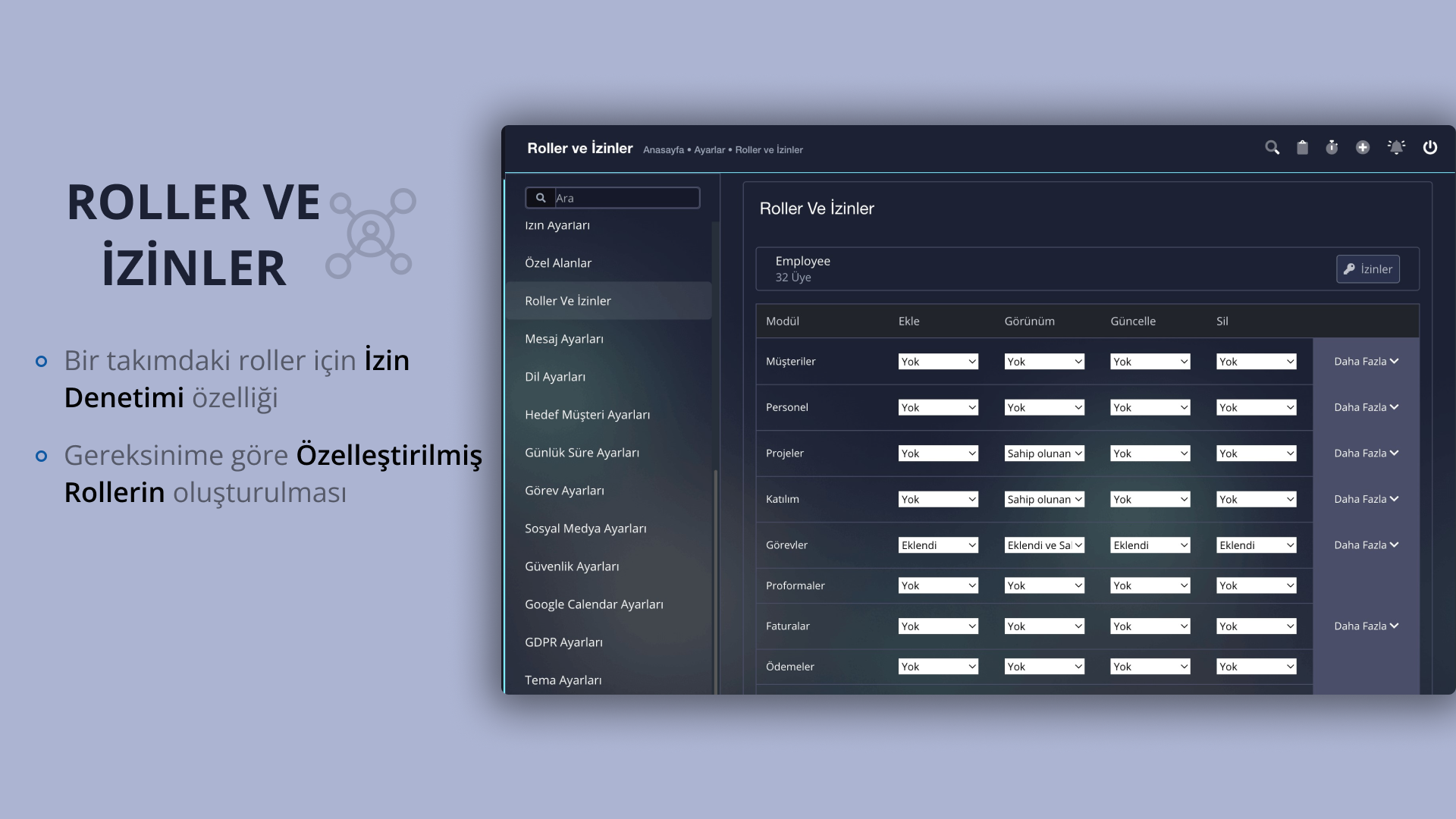Click the magnifier icon in sidebar search
The height and width of the screenshot is (819, 1456).
click(x=541, y=198)
